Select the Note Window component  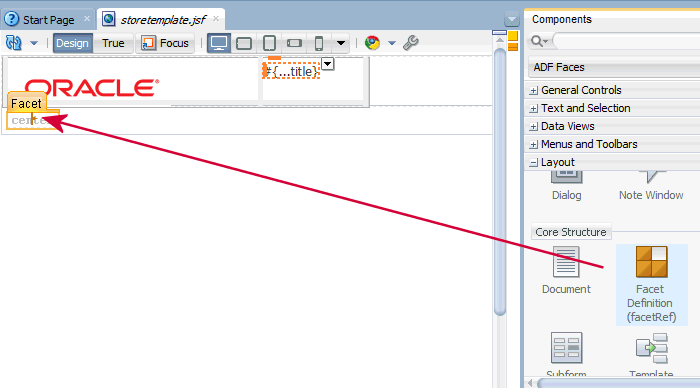651,185
